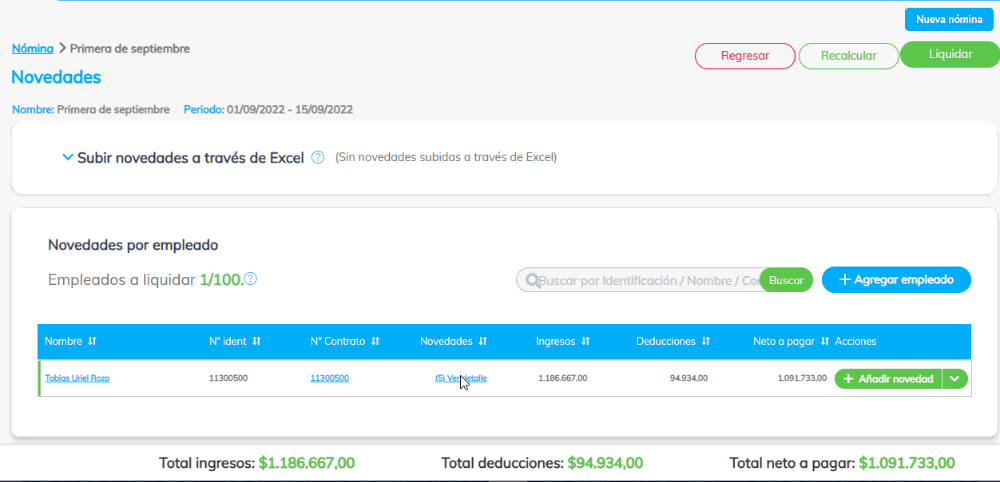Image resolution: width=1000 pixels, height=482 pixels.
Task: Click help icon next to Empleados a liquidar
Action: [251, 279]
